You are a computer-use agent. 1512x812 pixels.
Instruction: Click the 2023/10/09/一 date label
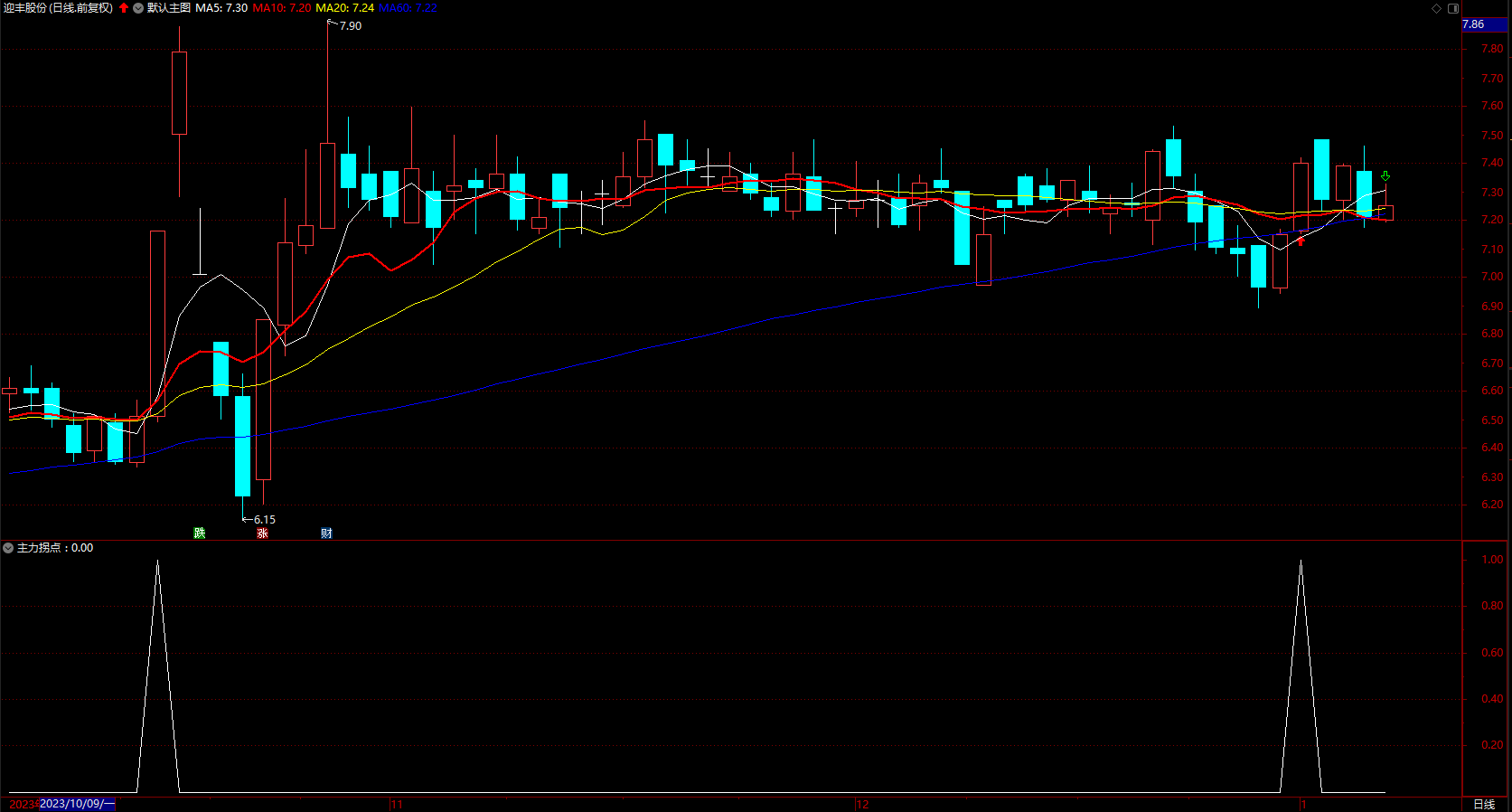(x=77, y=804)
